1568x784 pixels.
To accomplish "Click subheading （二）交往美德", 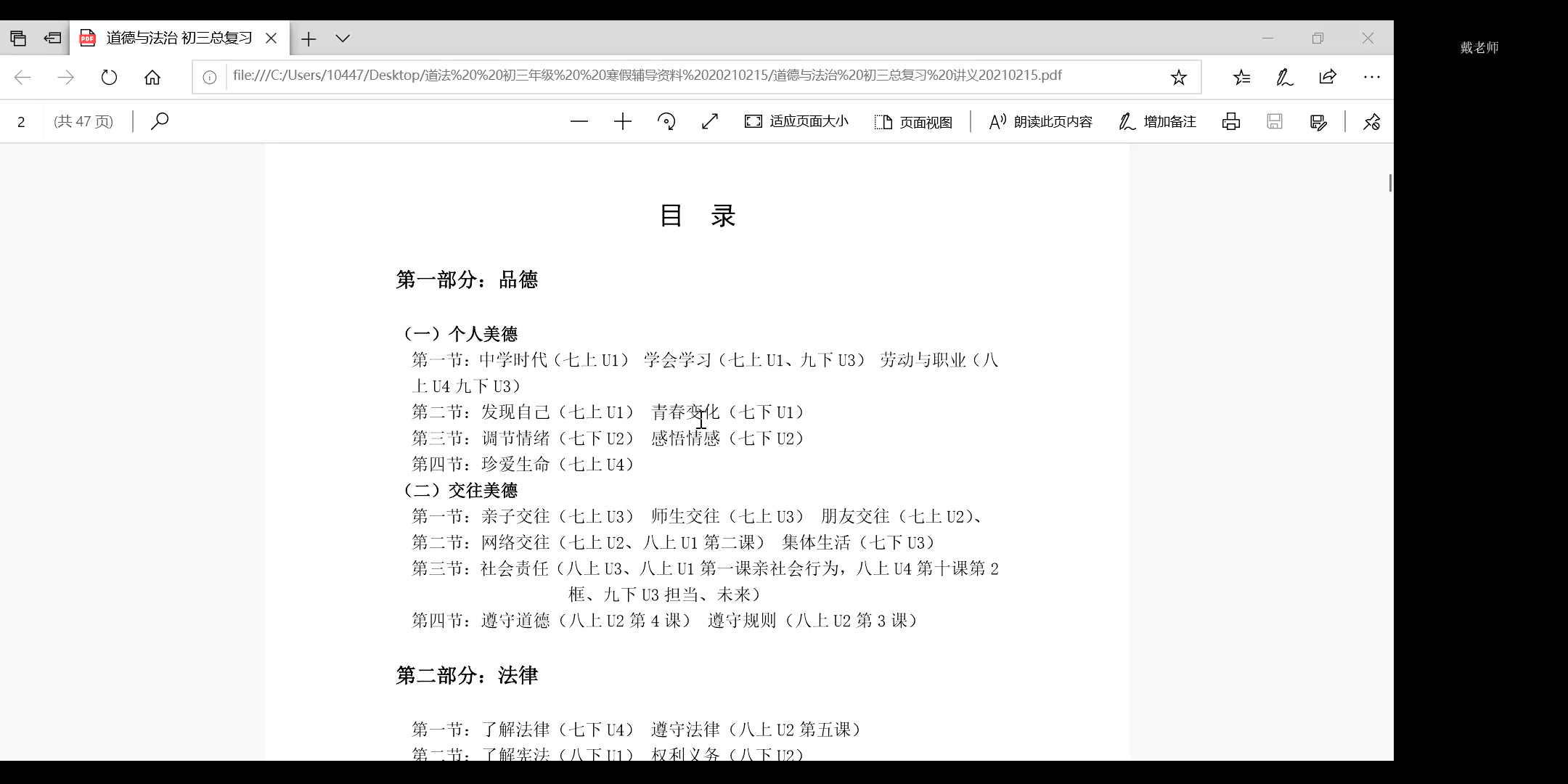I will (x=459, y=491).
